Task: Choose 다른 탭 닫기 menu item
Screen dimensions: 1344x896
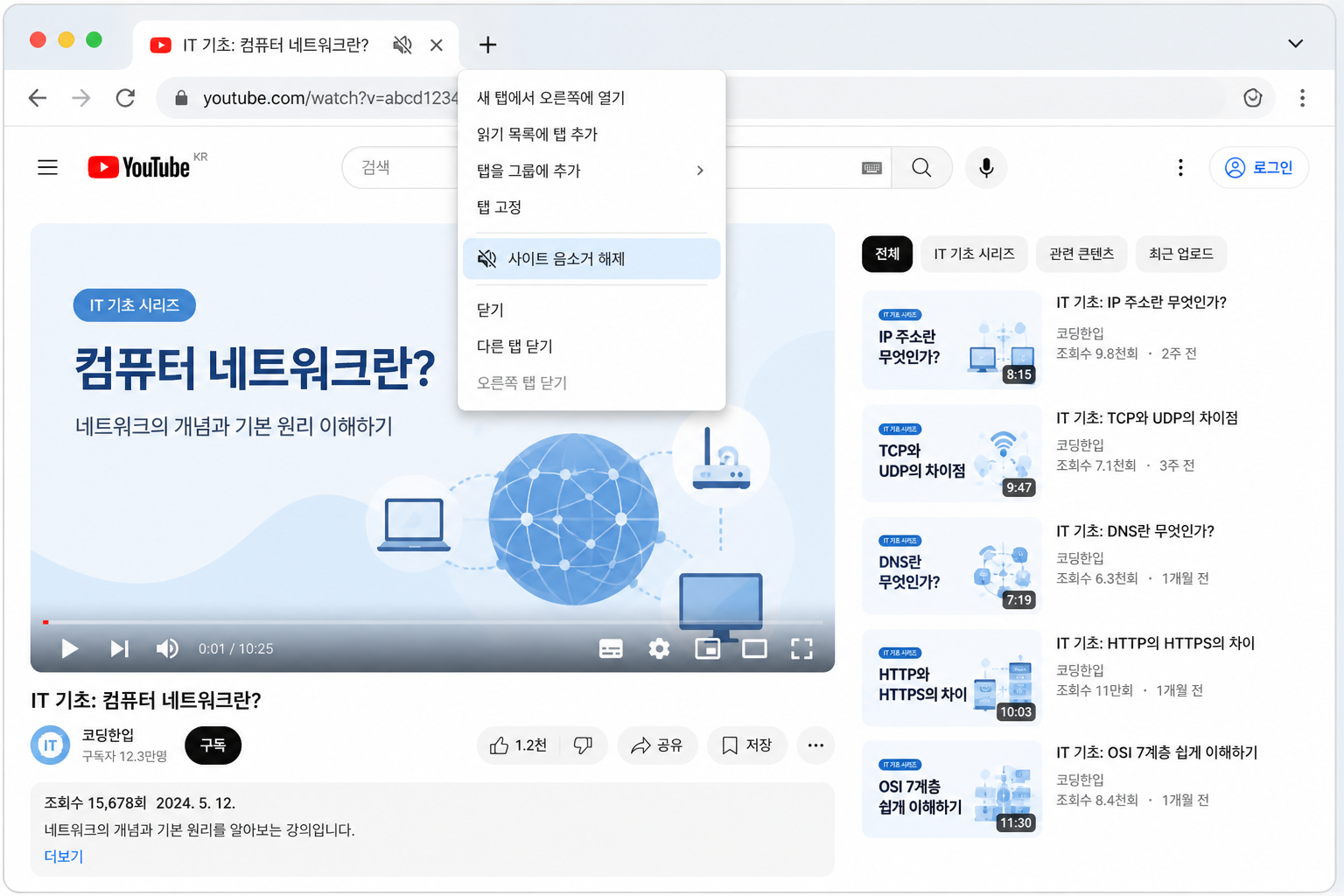Action: coord(591,346)
